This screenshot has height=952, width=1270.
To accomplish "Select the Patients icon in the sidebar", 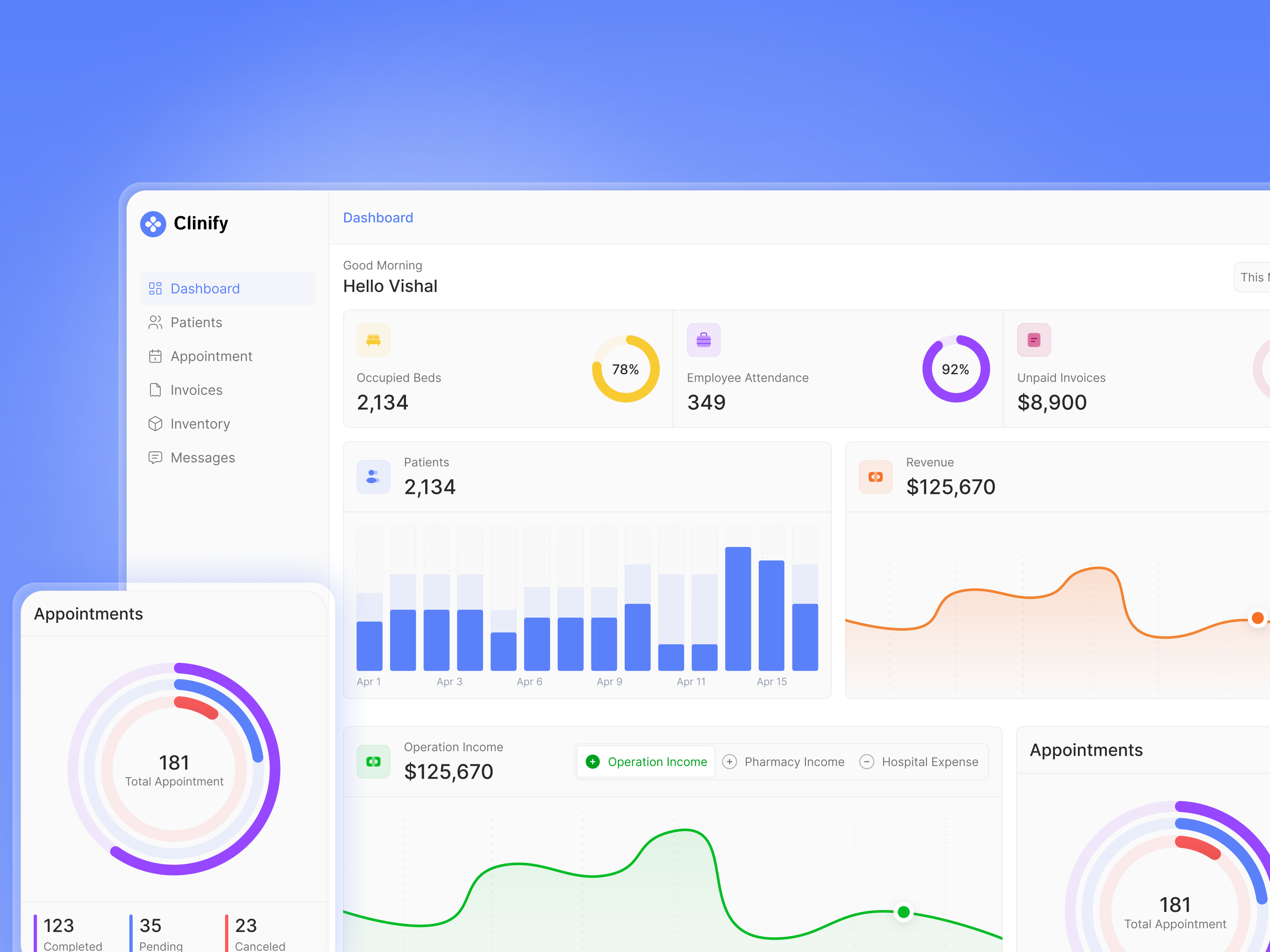I will (x=155, y=322).
